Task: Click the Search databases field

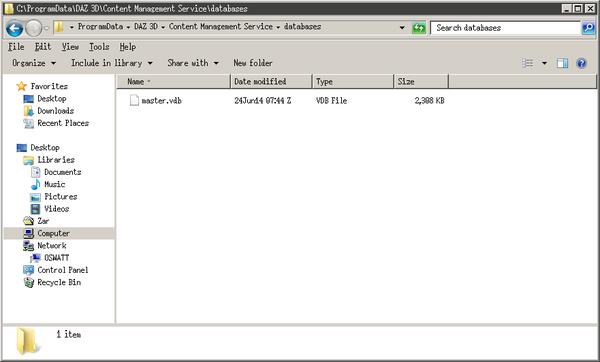Action: pyautogui.click(x=505, y=28)
